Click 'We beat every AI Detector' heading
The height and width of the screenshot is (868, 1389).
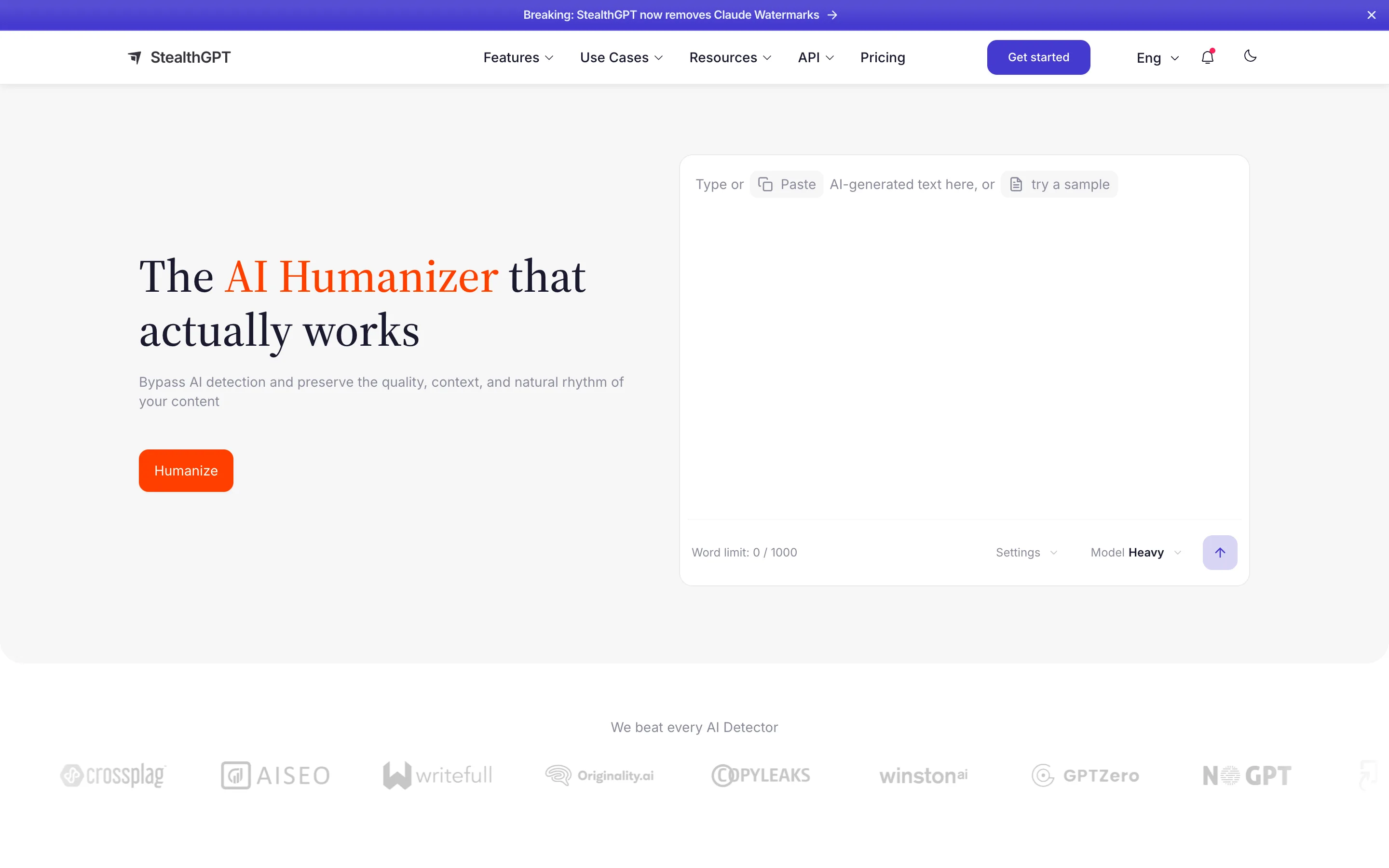694,727
